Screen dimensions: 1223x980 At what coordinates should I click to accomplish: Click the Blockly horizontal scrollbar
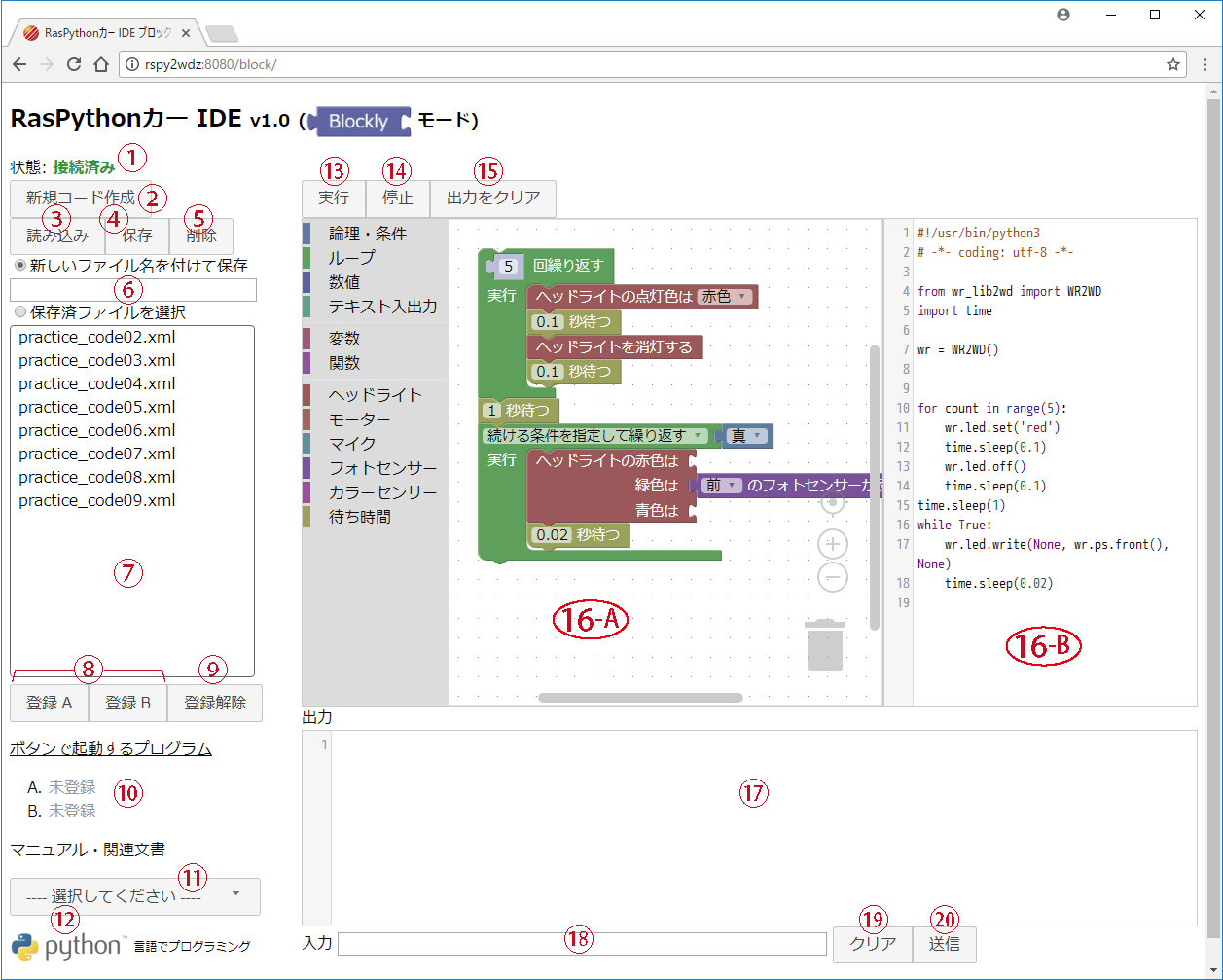[640, 697]
